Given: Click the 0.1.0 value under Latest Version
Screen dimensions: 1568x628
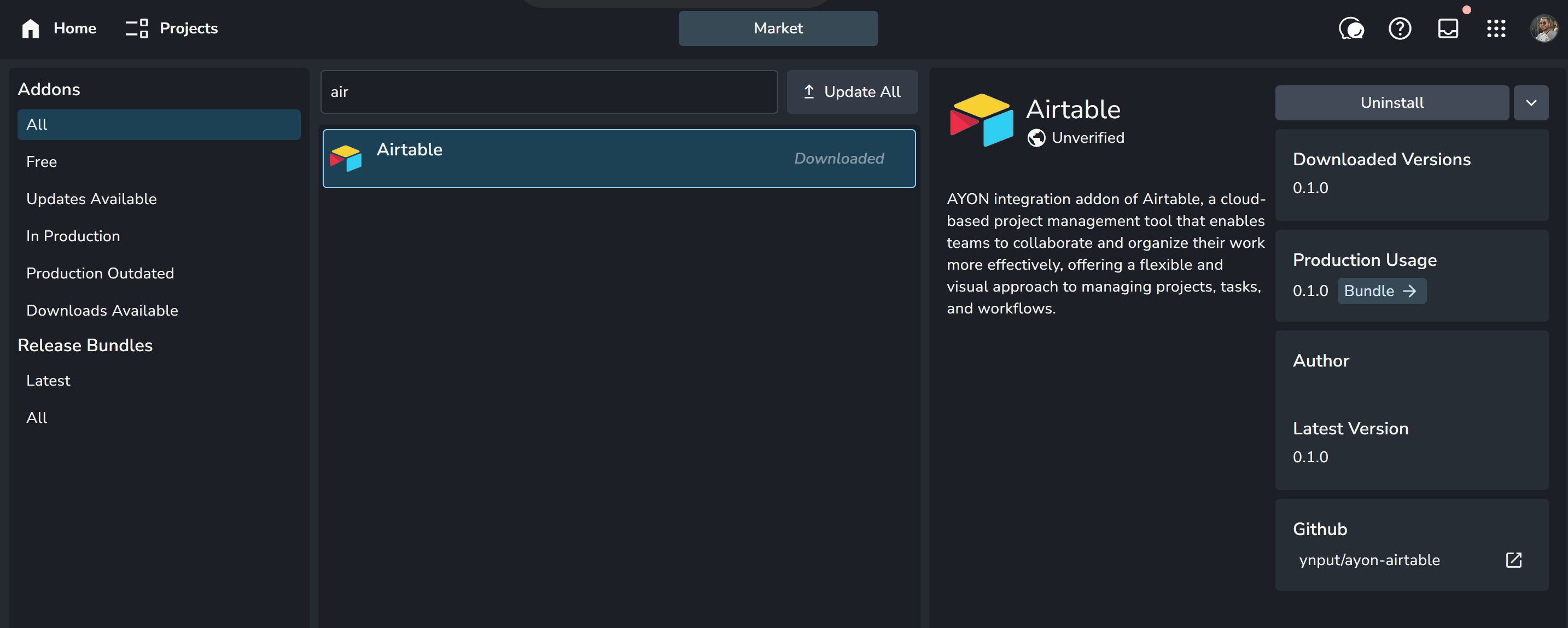Looking at the screenshot, I should 1310,457.
